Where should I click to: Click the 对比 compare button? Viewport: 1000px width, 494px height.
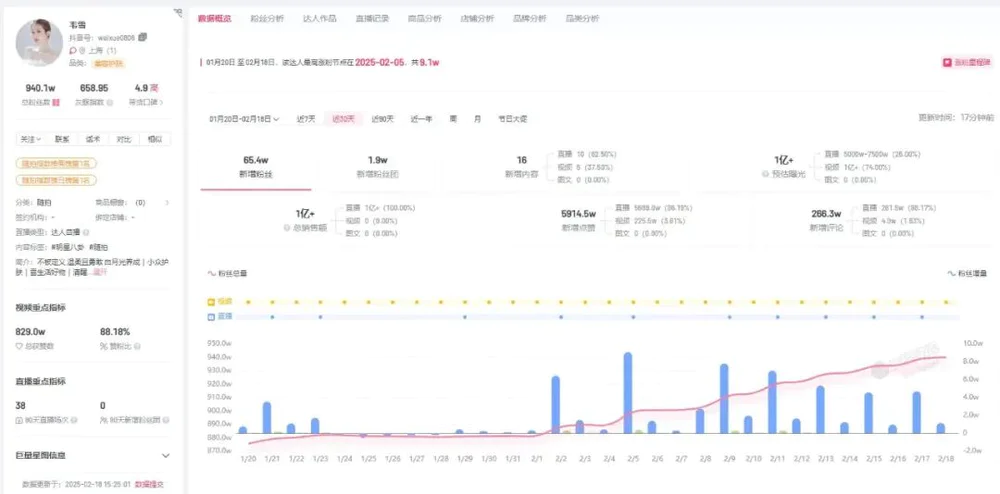point(124,139)
